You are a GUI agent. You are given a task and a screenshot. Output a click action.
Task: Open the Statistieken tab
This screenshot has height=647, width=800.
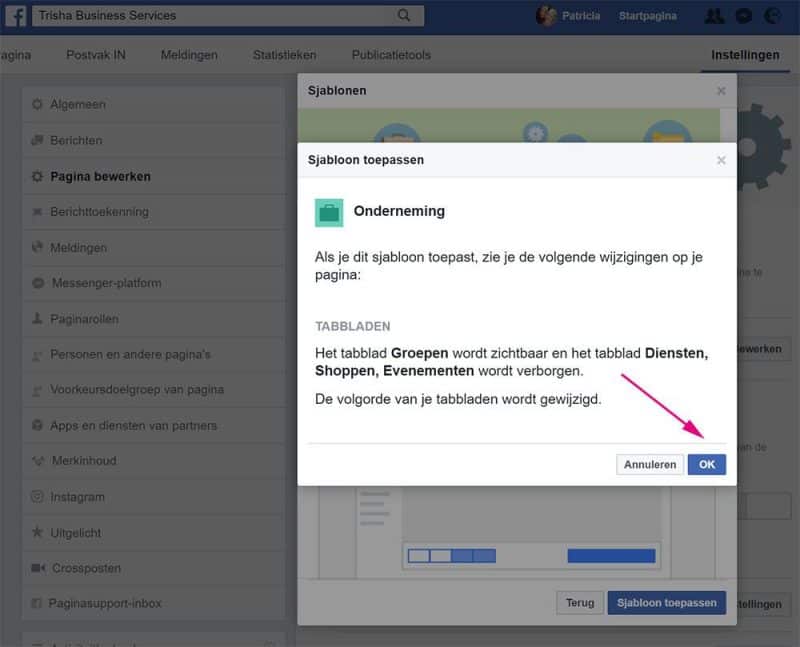[285, 55]
